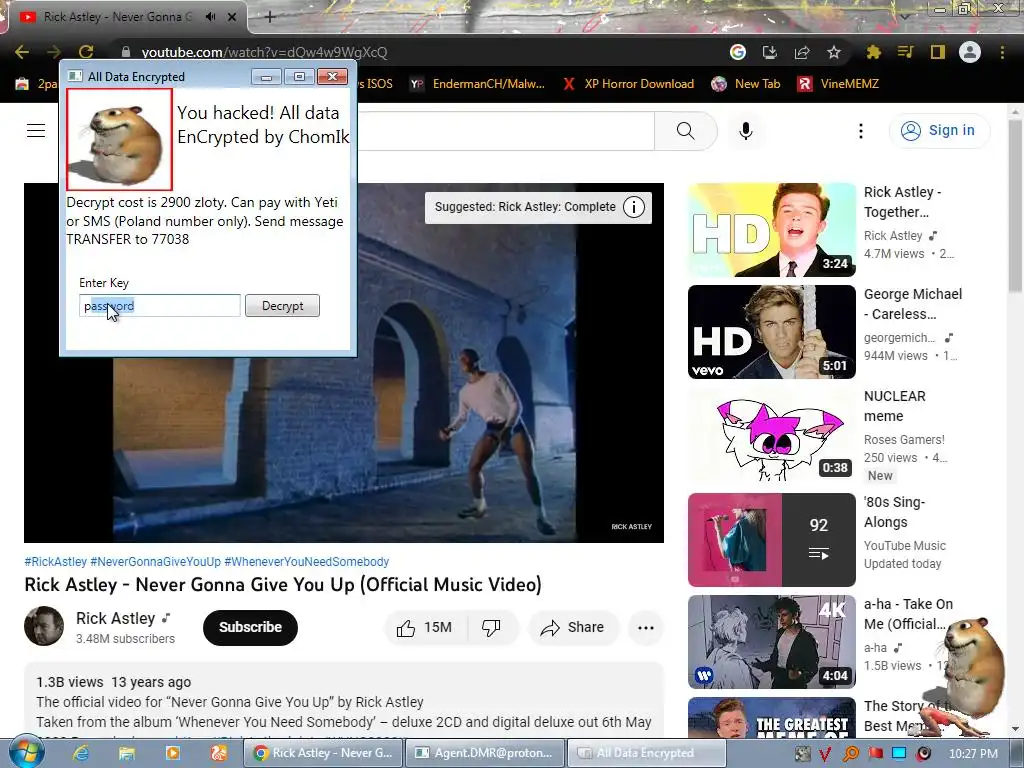This screenshot has width=1024, height=768.
Task: Bookmark this page with the star icon
Action: coord(834,52)
